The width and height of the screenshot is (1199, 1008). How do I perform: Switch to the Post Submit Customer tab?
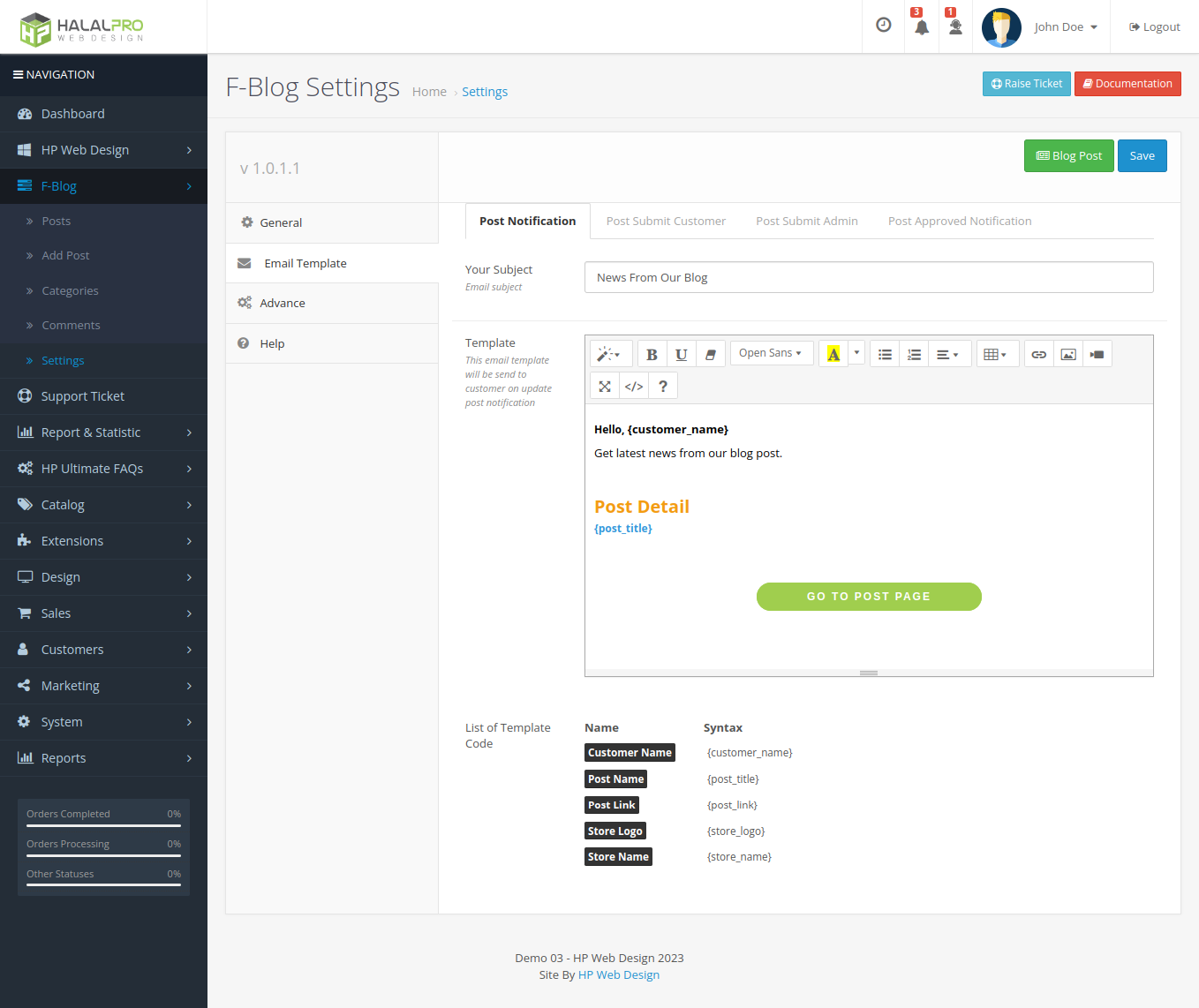click(x=666, y=222)
